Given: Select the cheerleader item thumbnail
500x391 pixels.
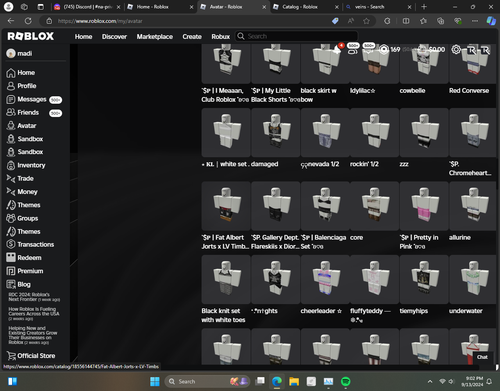Looking at the screenshot, I should 325,279.
